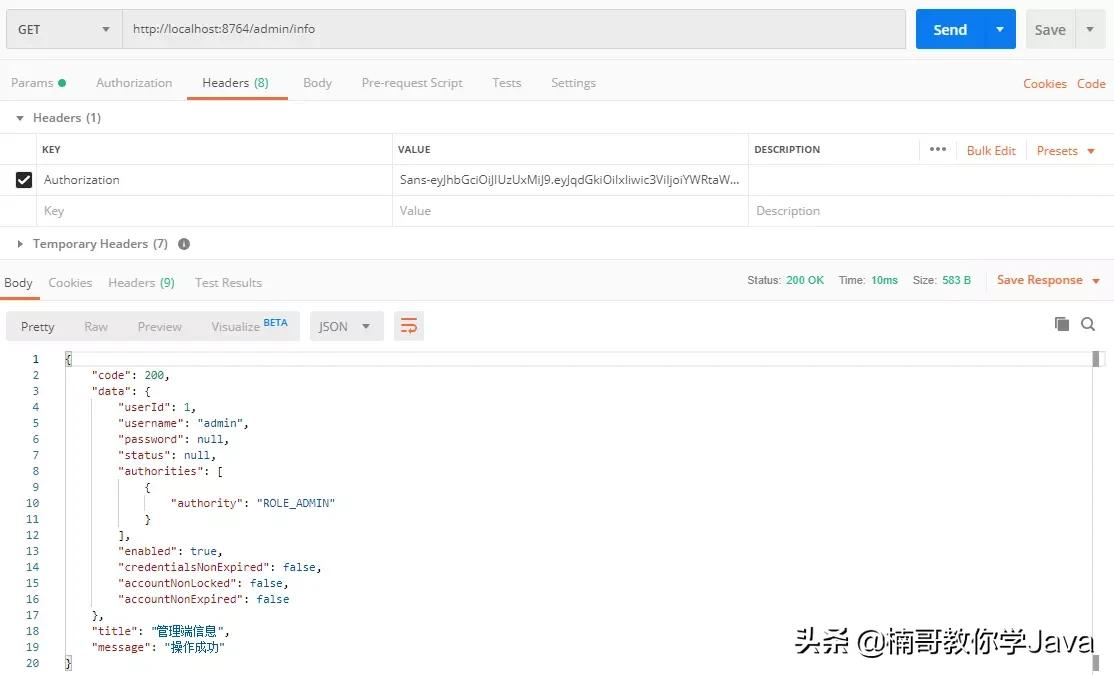1114x675 pixels.
Task: Uncheck the Authorization header checkbox
Action: click(25, 179)
